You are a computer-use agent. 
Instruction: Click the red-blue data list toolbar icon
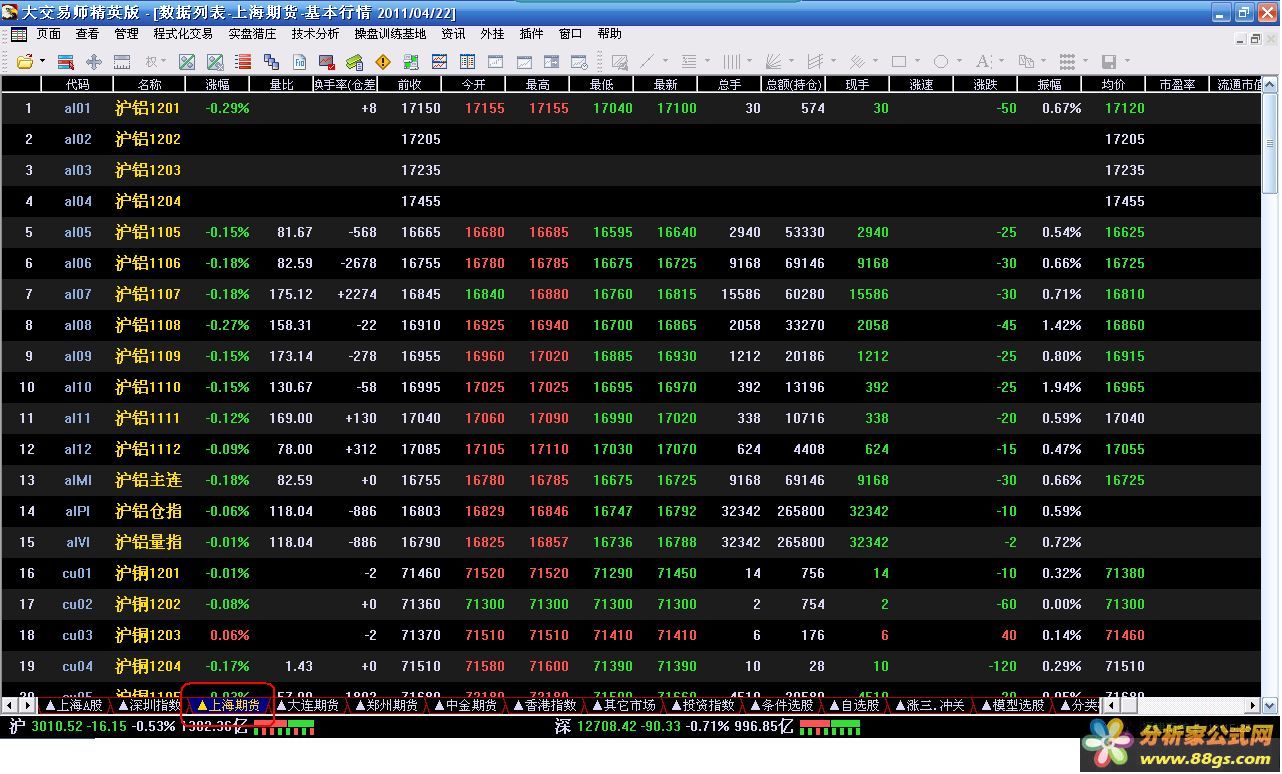[x=66, y=62]
